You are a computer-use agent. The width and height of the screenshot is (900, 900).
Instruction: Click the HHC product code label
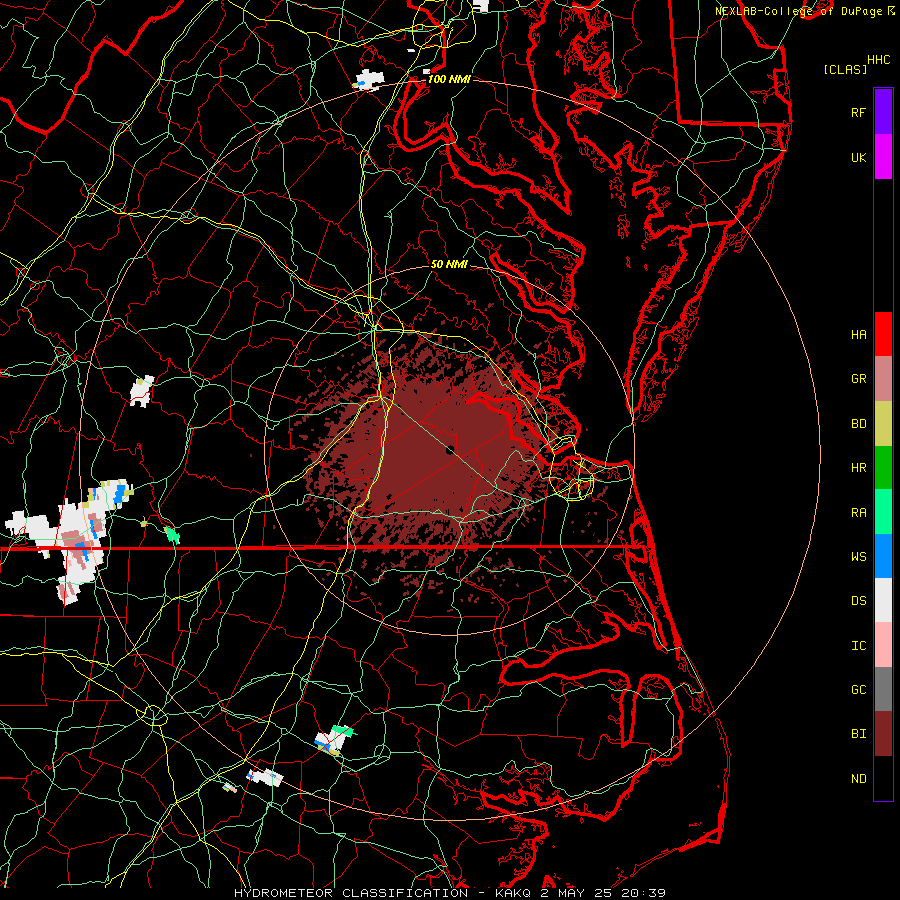(879, 60)
